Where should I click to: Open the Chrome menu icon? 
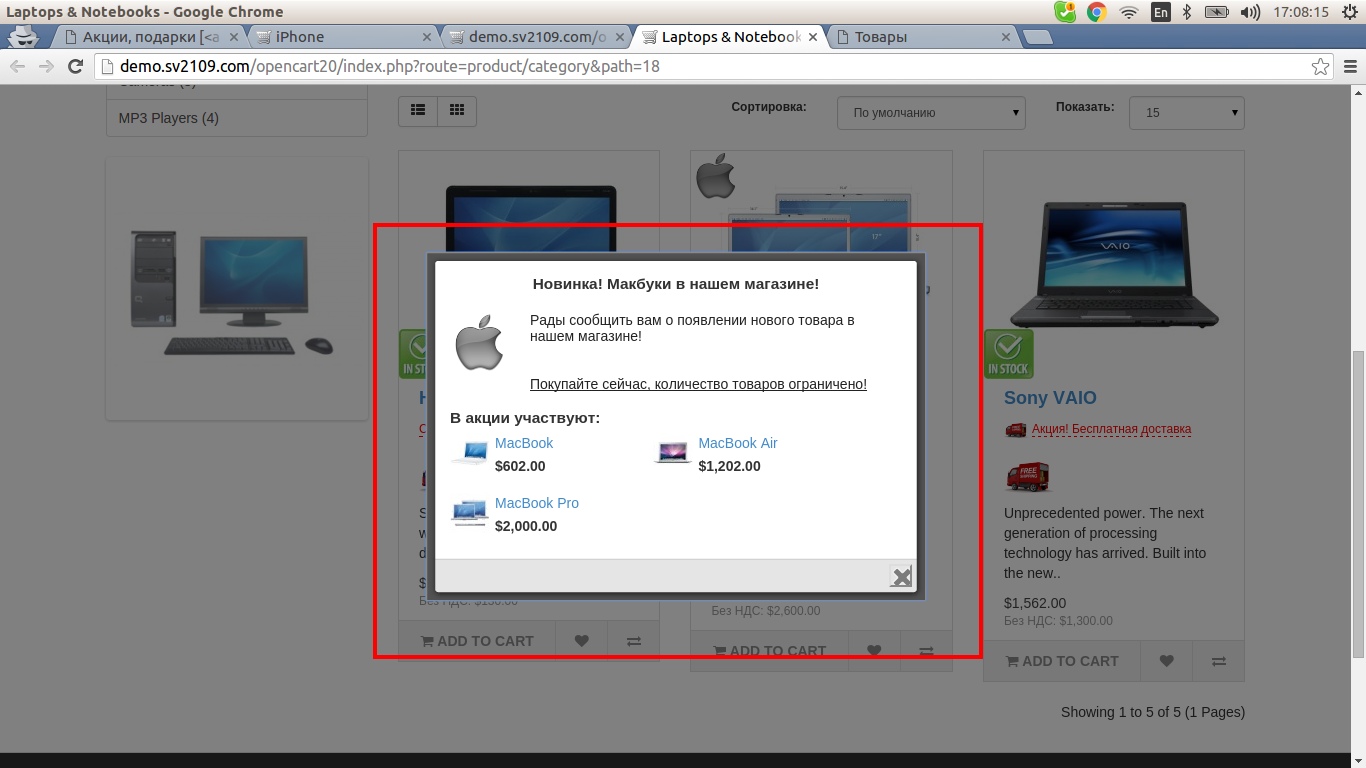pyautogui.click(x=1350, y=67)
